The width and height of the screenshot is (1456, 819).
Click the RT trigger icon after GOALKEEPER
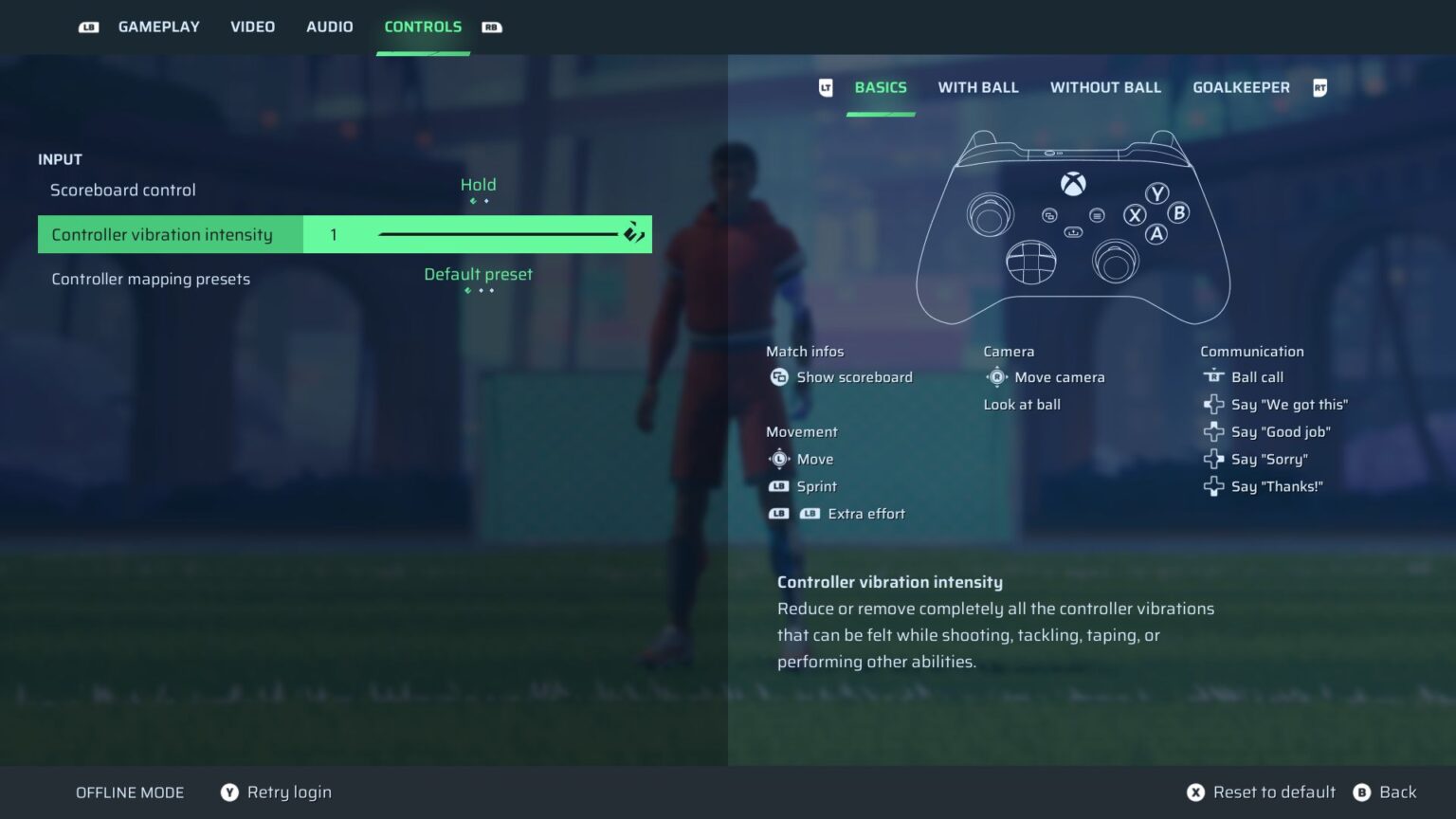pyautogui.click(x=1319, y=87)
